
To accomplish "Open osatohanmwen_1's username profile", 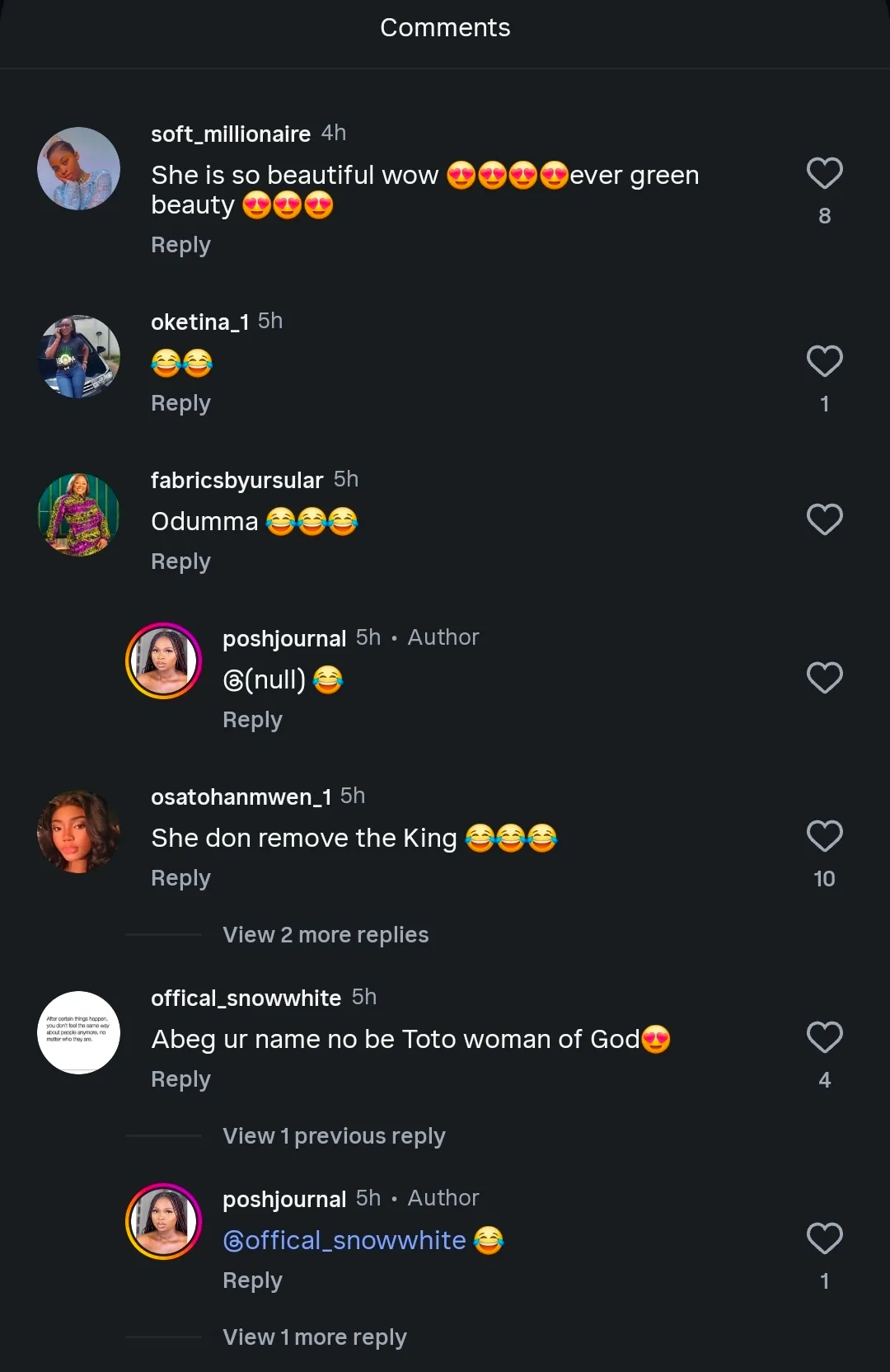I will click(x=241, y=797).
